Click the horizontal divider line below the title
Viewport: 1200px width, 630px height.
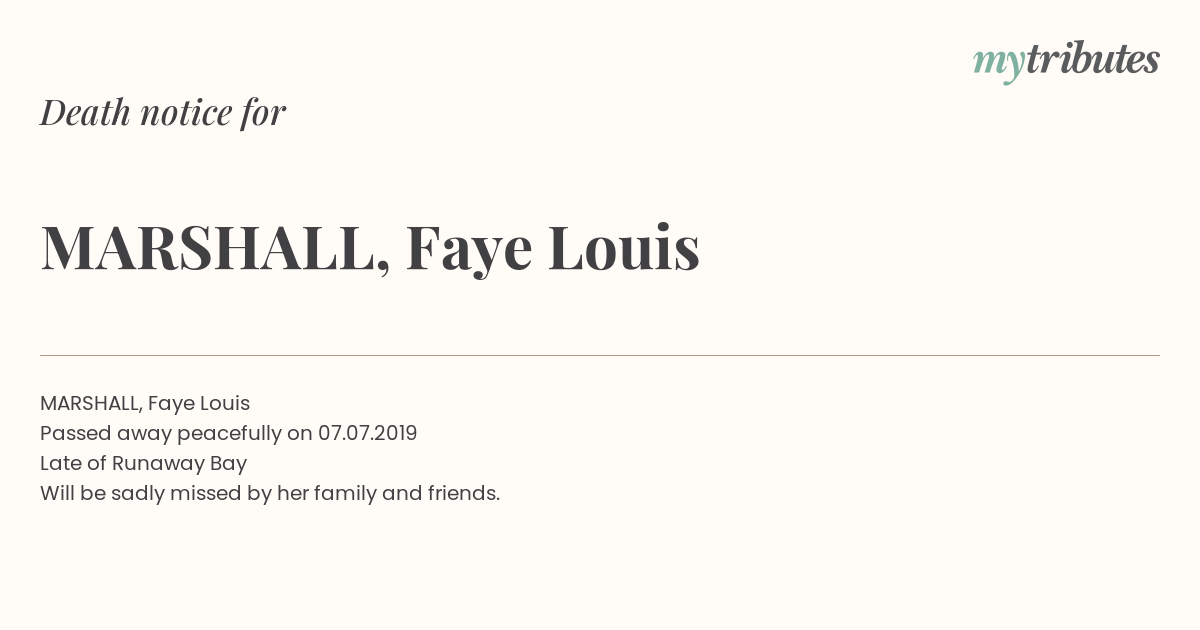coord(600,355)
